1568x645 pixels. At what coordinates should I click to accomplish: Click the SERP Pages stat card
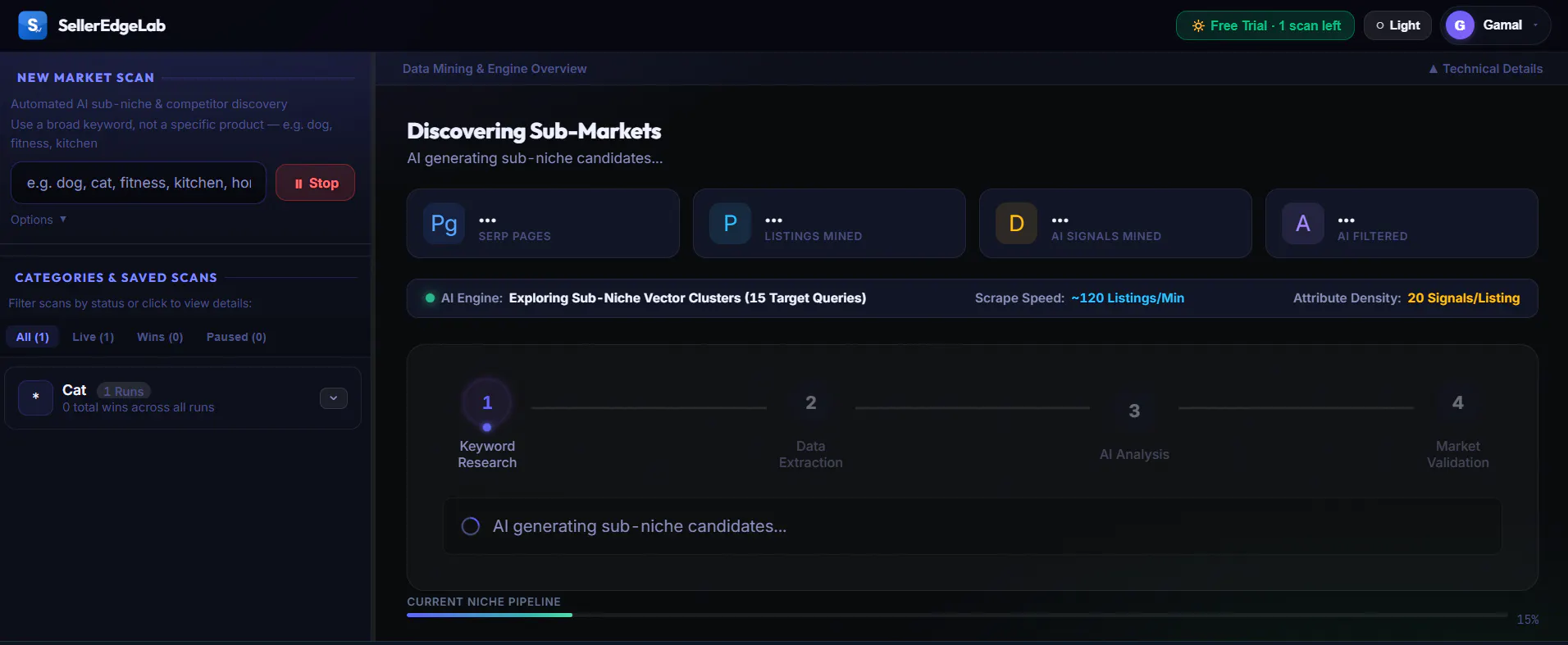(543, 224)
